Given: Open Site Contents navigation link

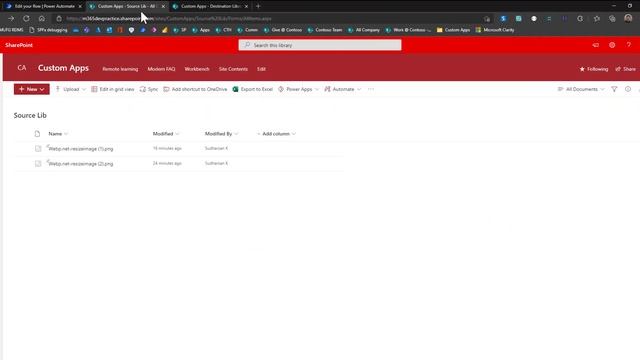Looking at the screenshot, I should pos(233,69).
